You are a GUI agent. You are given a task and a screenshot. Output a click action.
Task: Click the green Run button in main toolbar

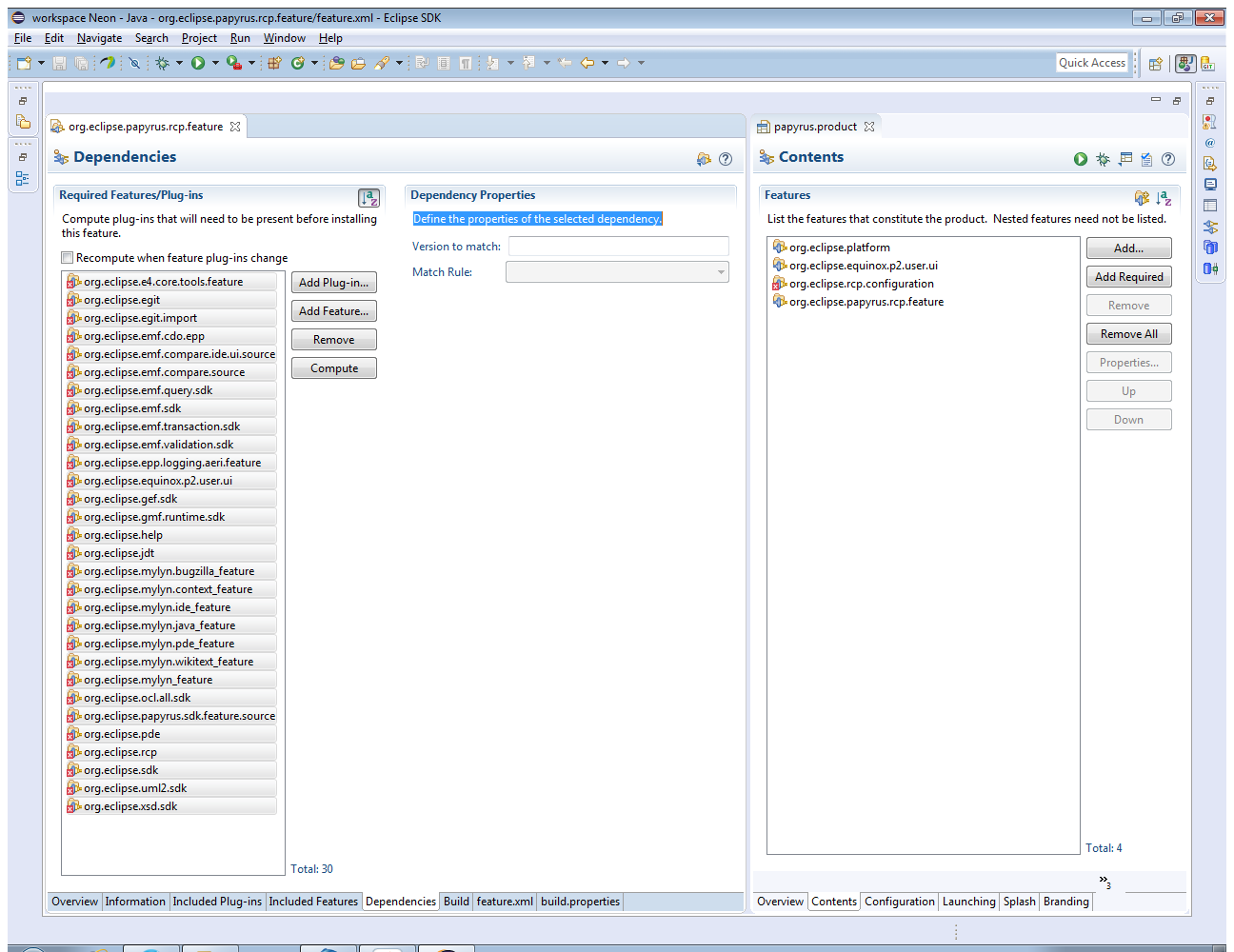(x=198, y=63)
